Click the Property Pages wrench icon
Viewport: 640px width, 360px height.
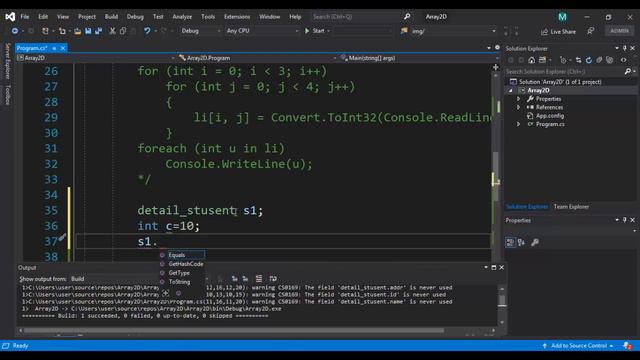535,242
